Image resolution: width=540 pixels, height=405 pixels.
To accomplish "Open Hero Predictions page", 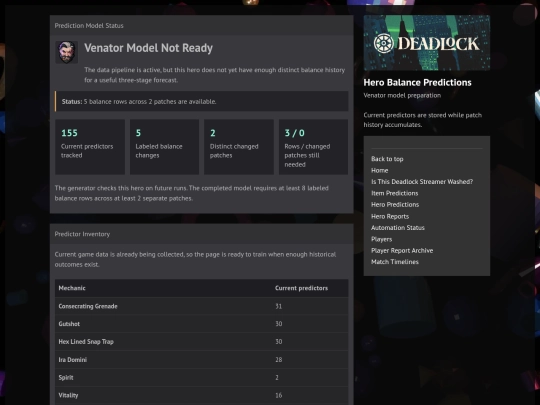I will tap(395, 205).
